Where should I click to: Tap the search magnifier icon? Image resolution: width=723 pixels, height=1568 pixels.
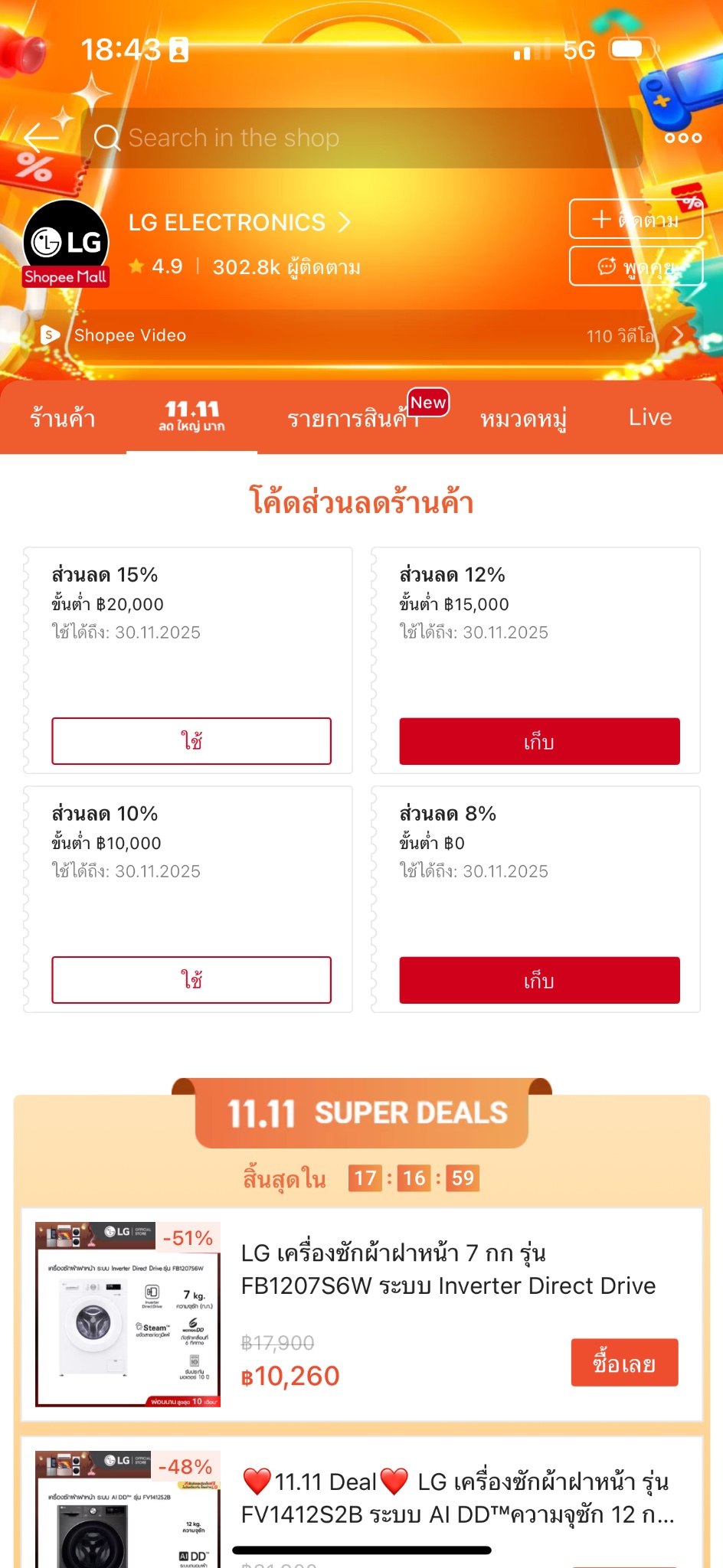click(107, 138)
